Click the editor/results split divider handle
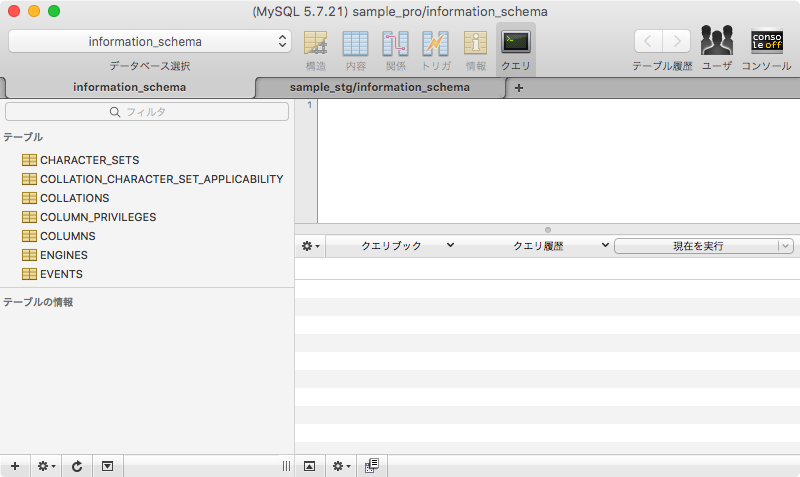The height and width of the screenshot is (477, 800). (547, 230)
